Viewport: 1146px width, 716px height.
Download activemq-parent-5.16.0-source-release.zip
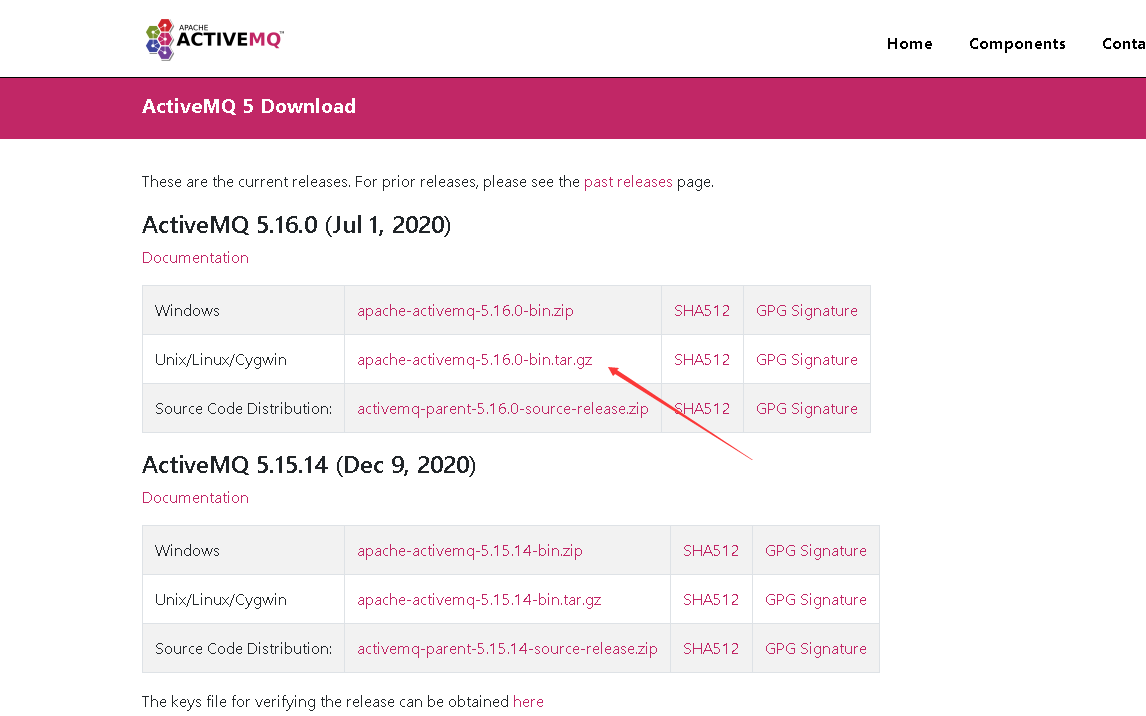pos(503,408)
